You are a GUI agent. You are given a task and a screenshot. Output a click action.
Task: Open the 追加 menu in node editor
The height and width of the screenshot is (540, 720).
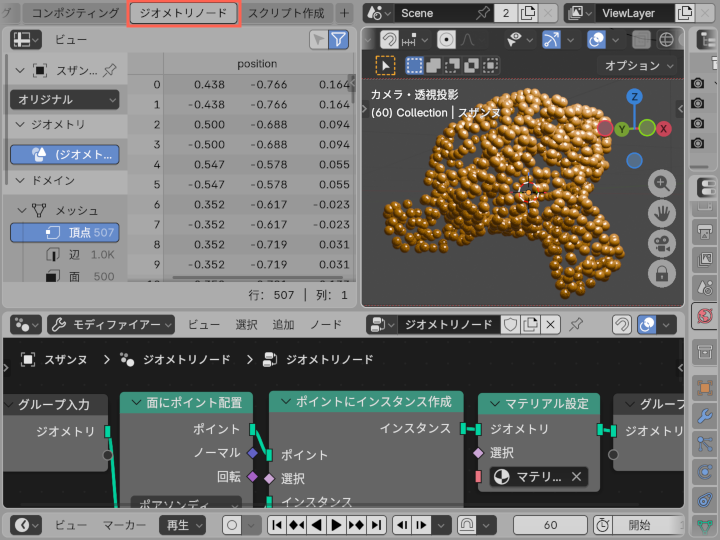point(283,325)
